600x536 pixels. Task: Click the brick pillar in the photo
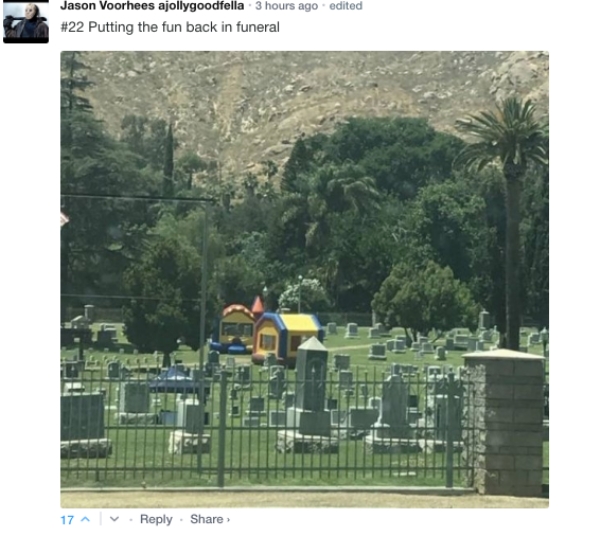(505, 423)
